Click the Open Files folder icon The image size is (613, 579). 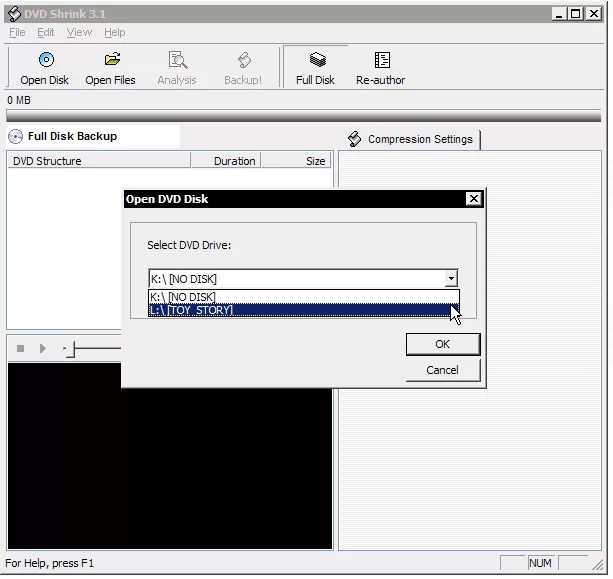pos(112,59)
